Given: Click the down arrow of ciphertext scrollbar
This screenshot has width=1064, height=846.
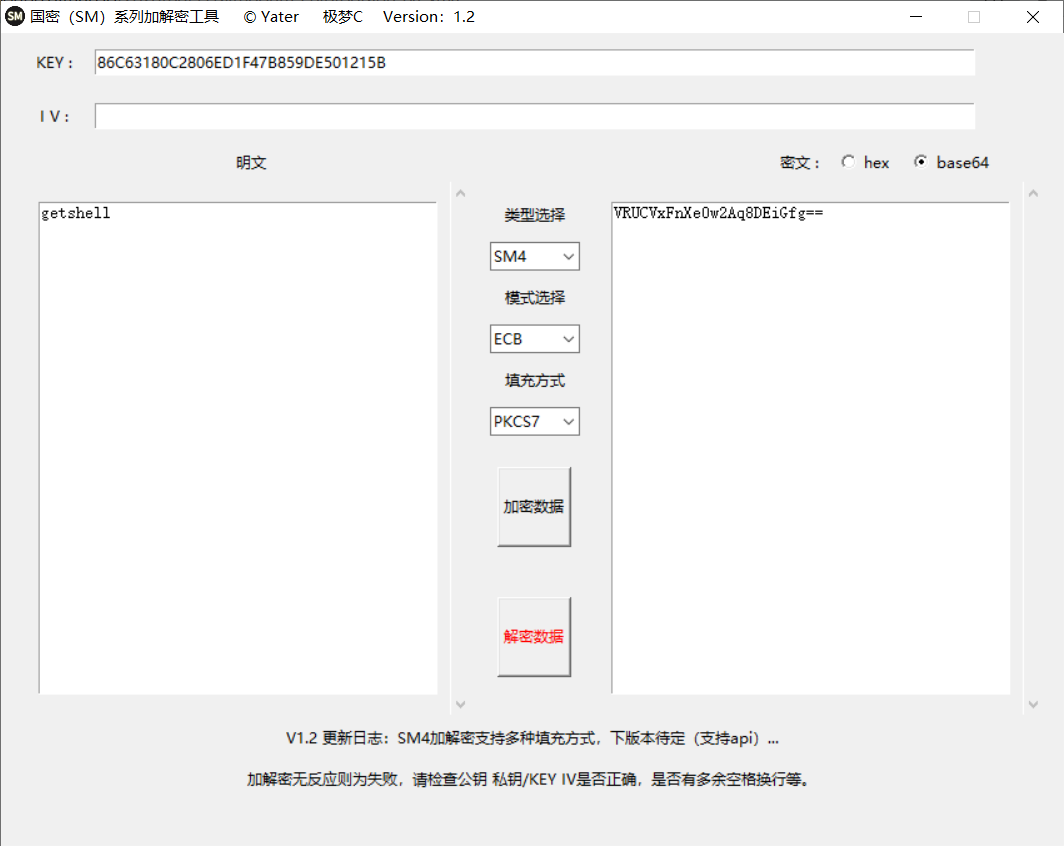Looking at the screenshot, I should 1033,703.
